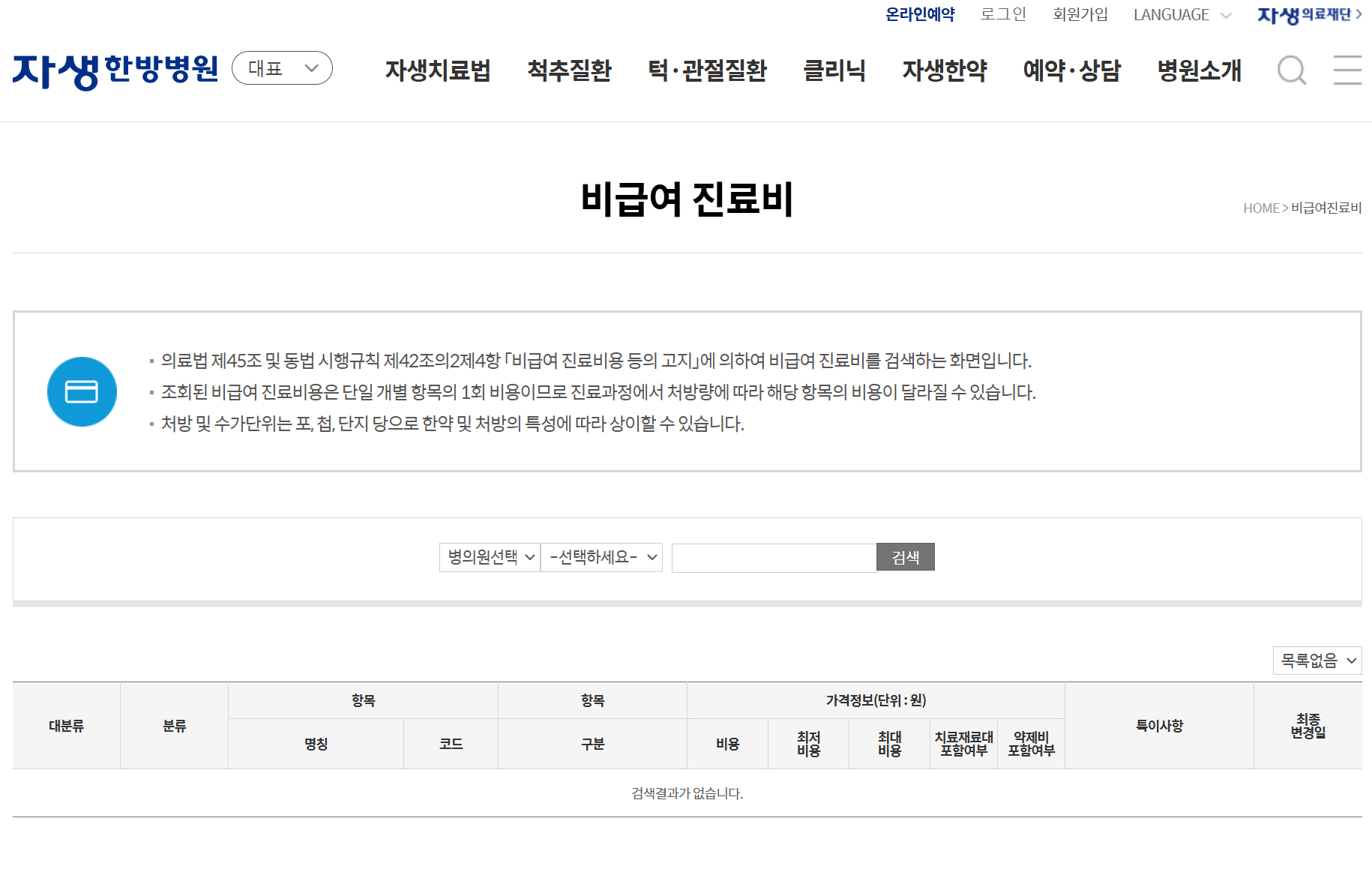Open the hamburger menu icon
The width and height of the screenshot is (1372, 869).
click(x=1347, y=70)
